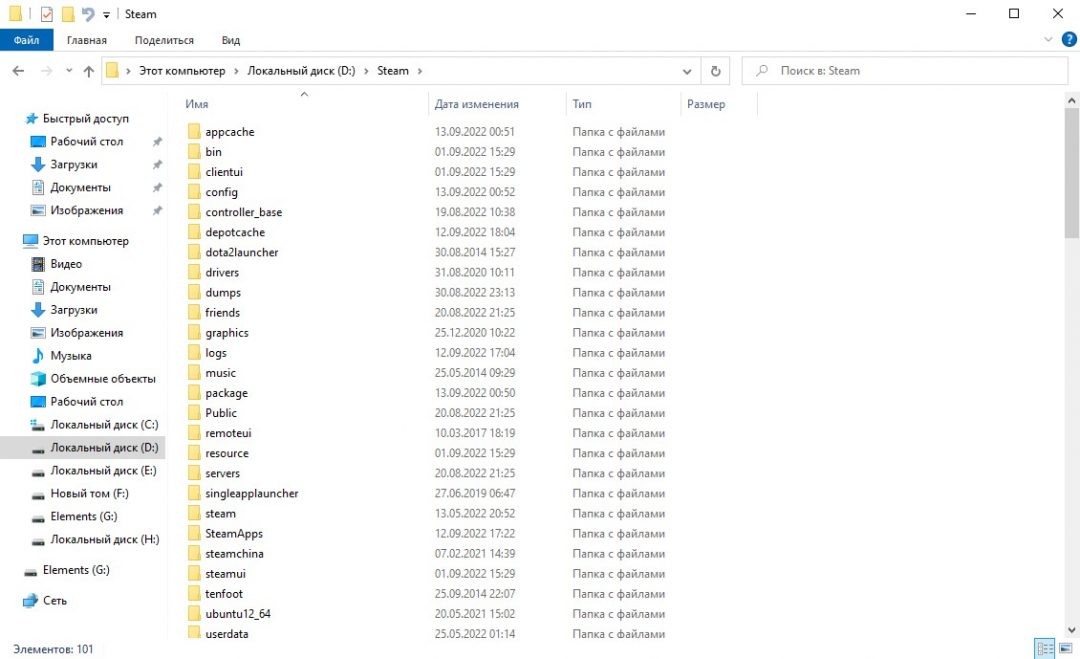This screenshot has width=1080, height=659.
Task: Click the Properties icon in title bar
Action: click(46, 14)
